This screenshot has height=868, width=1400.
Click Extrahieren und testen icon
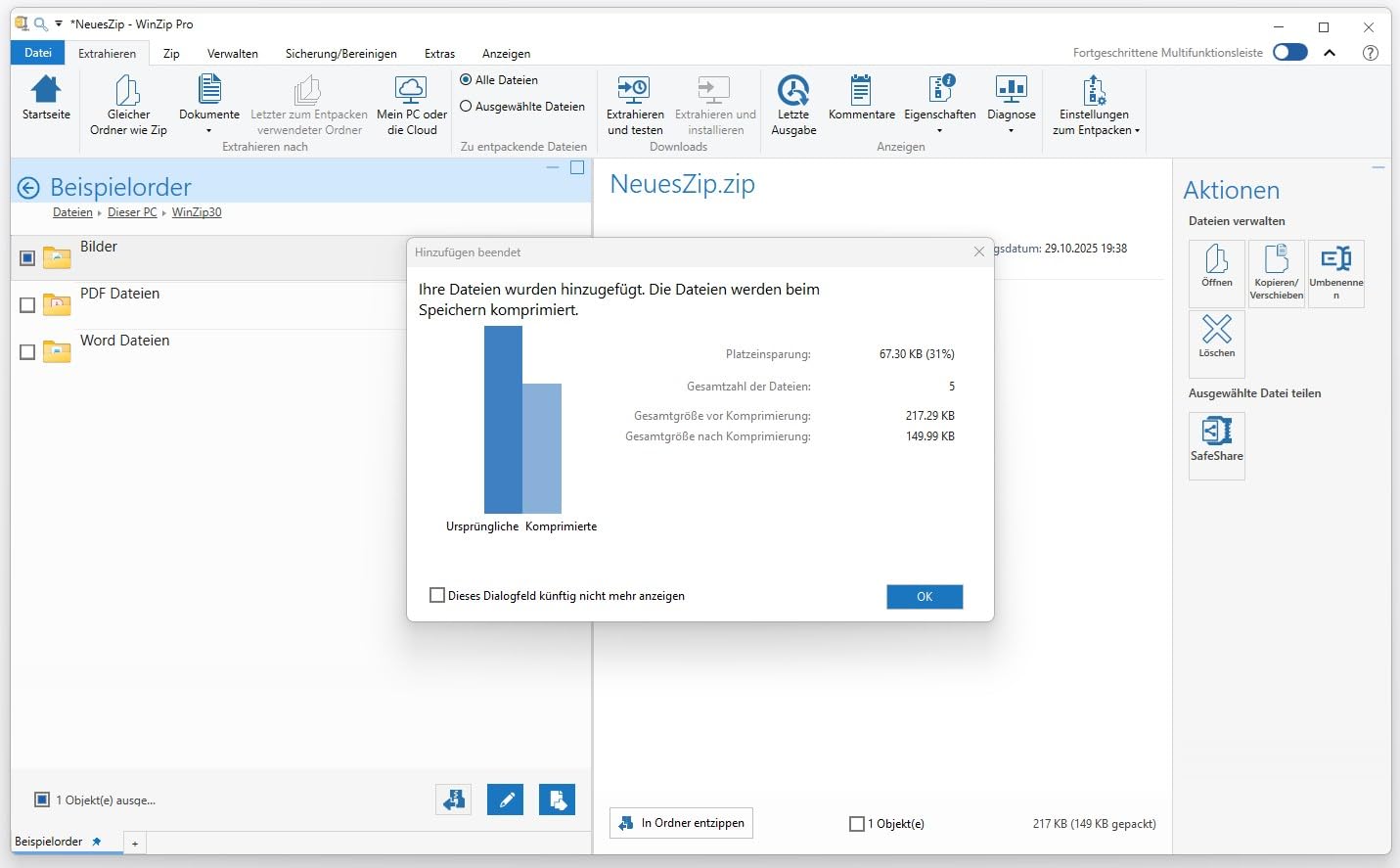(x=634, y=90)
